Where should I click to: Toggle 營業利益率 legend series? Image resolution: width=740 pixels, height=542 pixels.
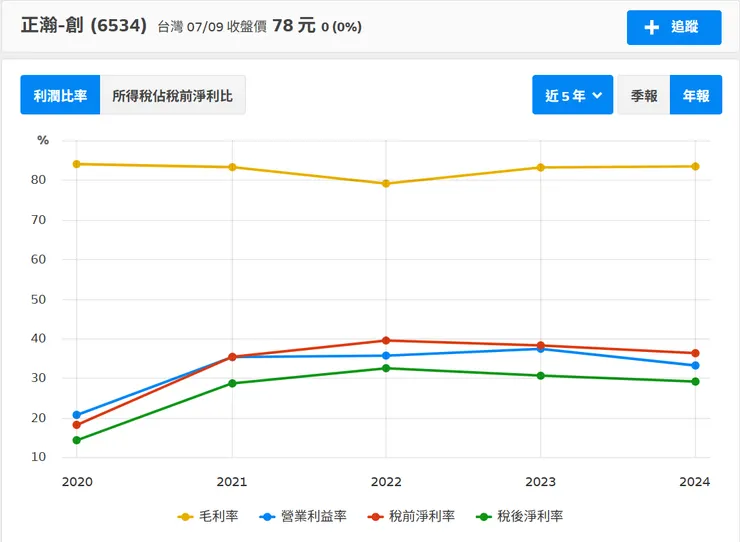(303, 517)
